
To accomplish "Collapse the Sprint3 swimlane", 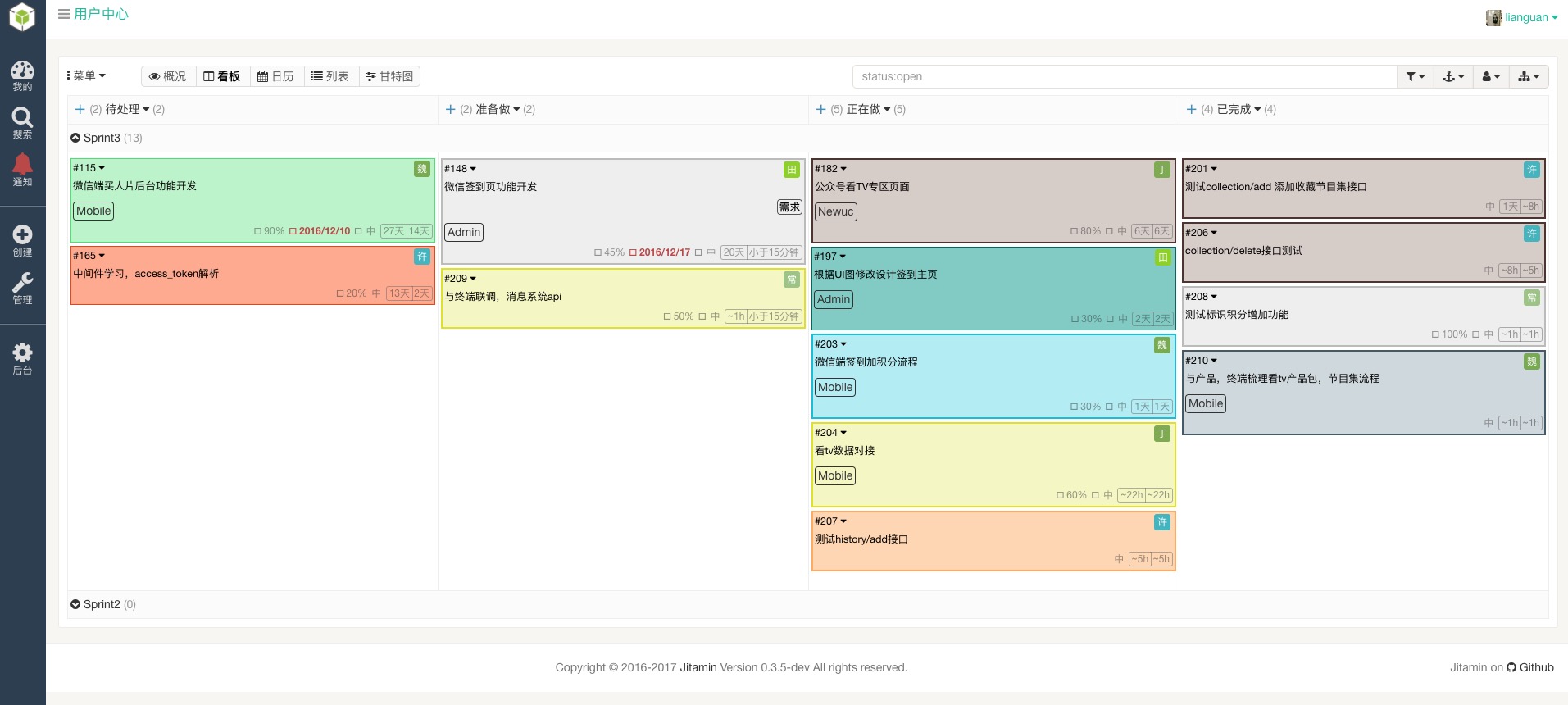I will 75,138.
